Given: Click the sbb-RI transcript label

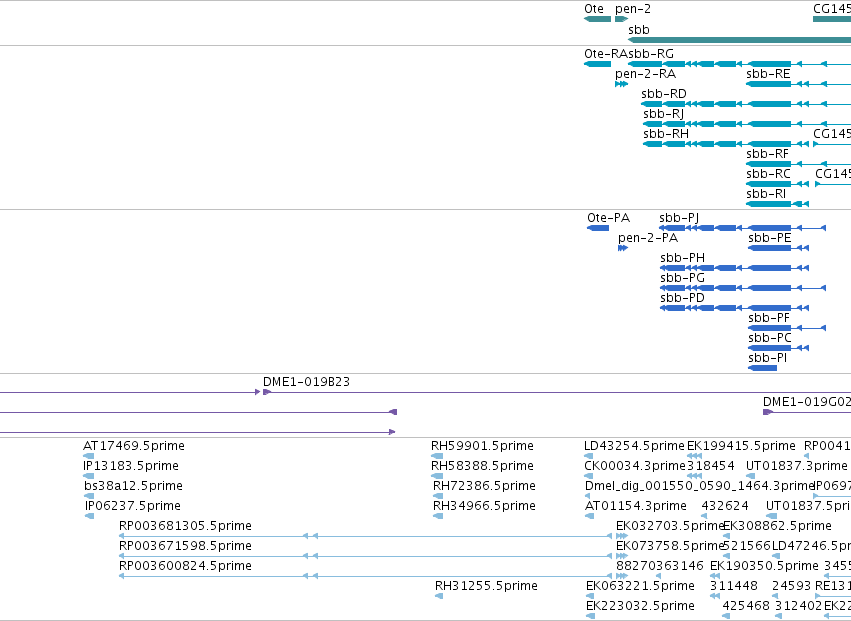Looking at the screenshot, I should pos(766,194).
